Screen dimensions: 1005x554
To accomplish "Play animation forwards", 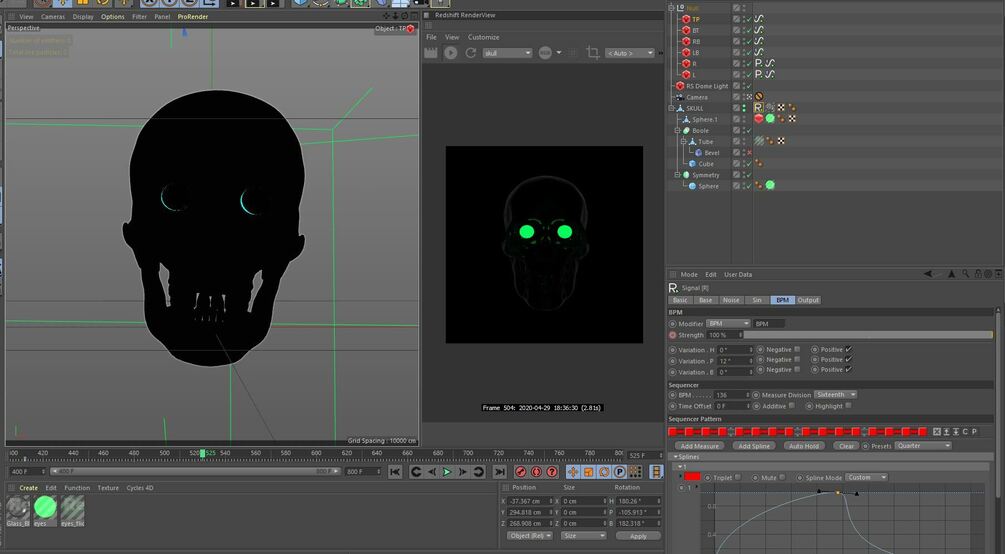I will [447, 472].
